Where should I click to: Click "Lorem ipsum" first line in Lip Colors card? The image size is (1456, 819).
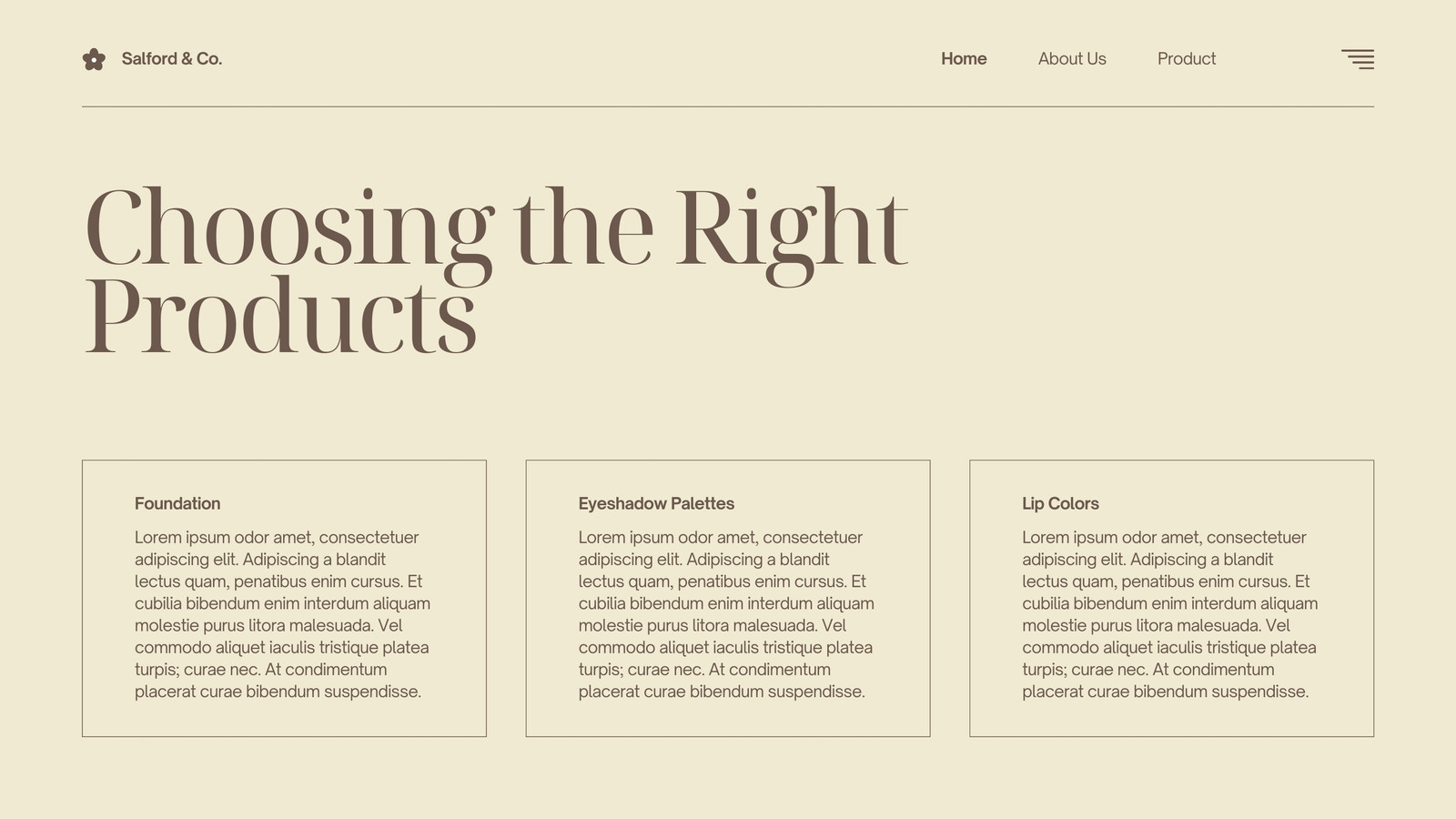tap(1164, 537)
